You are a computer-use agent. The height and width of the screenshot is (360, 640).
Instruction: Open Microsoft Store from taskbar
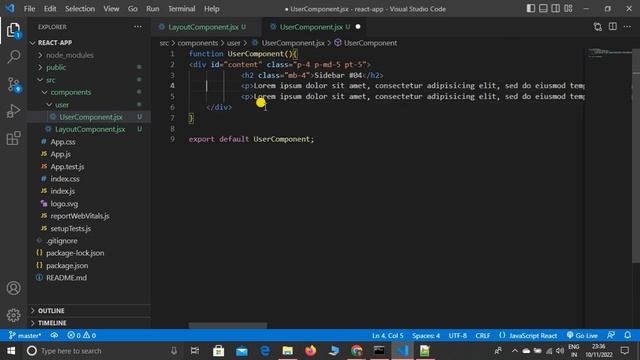(218, 351)
